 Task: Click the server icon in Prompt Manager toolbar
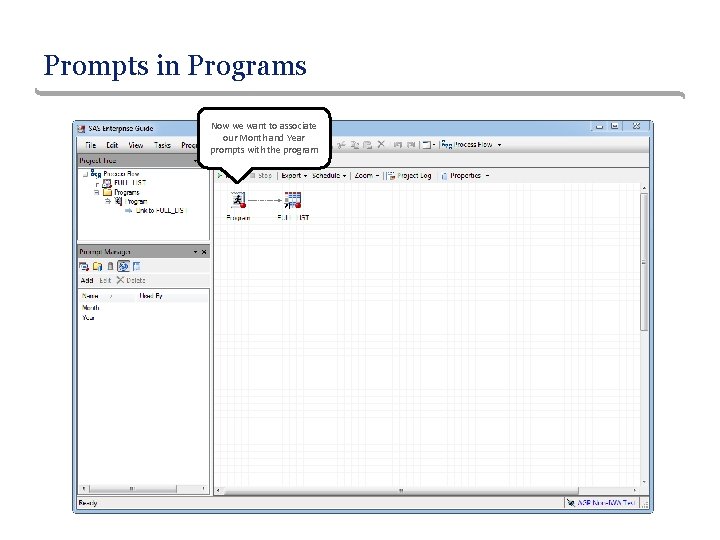pos(110,266)
